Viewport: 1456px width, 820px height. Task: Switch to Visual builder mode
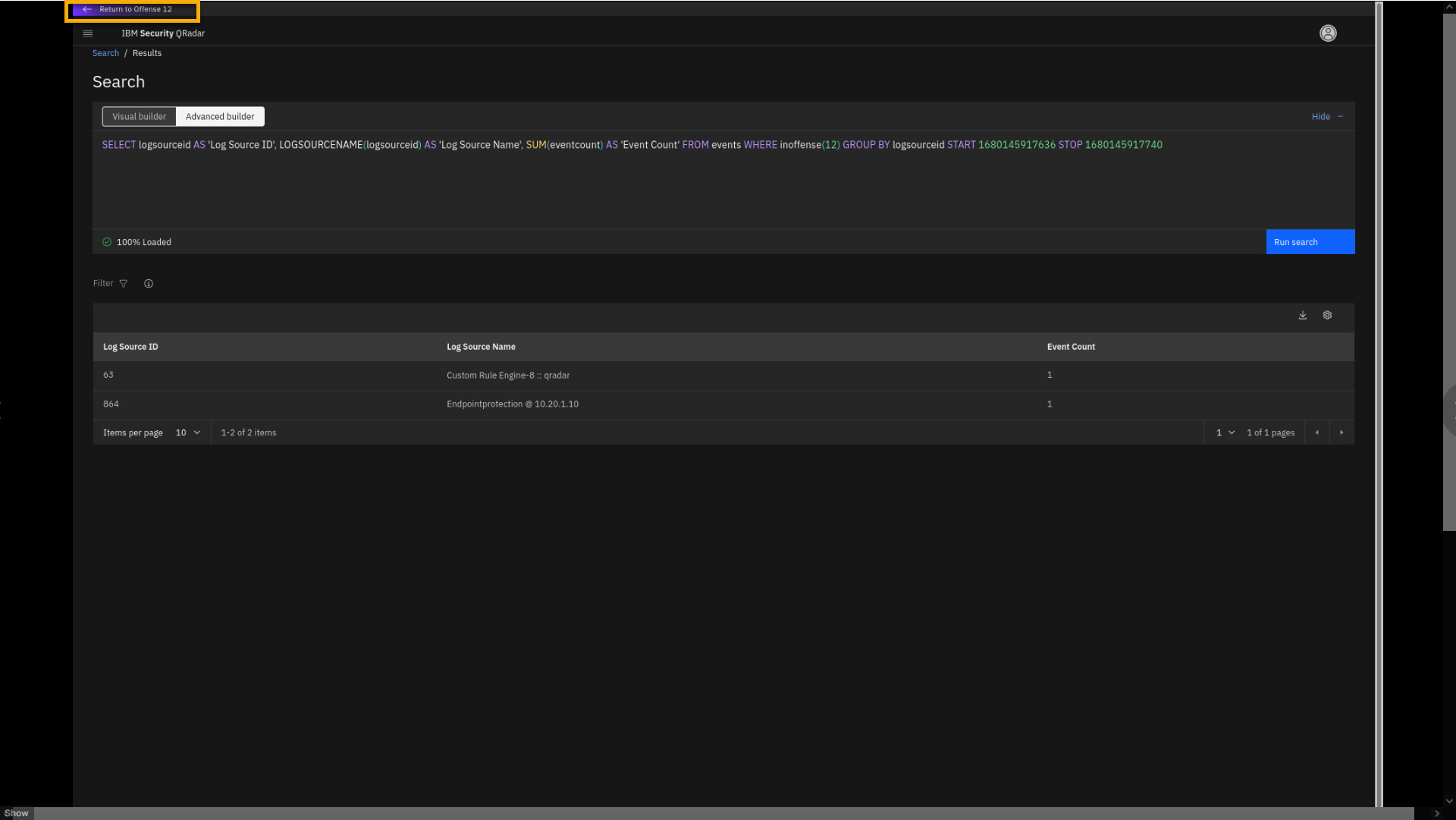pyautogui.click(x=139, y=117)
